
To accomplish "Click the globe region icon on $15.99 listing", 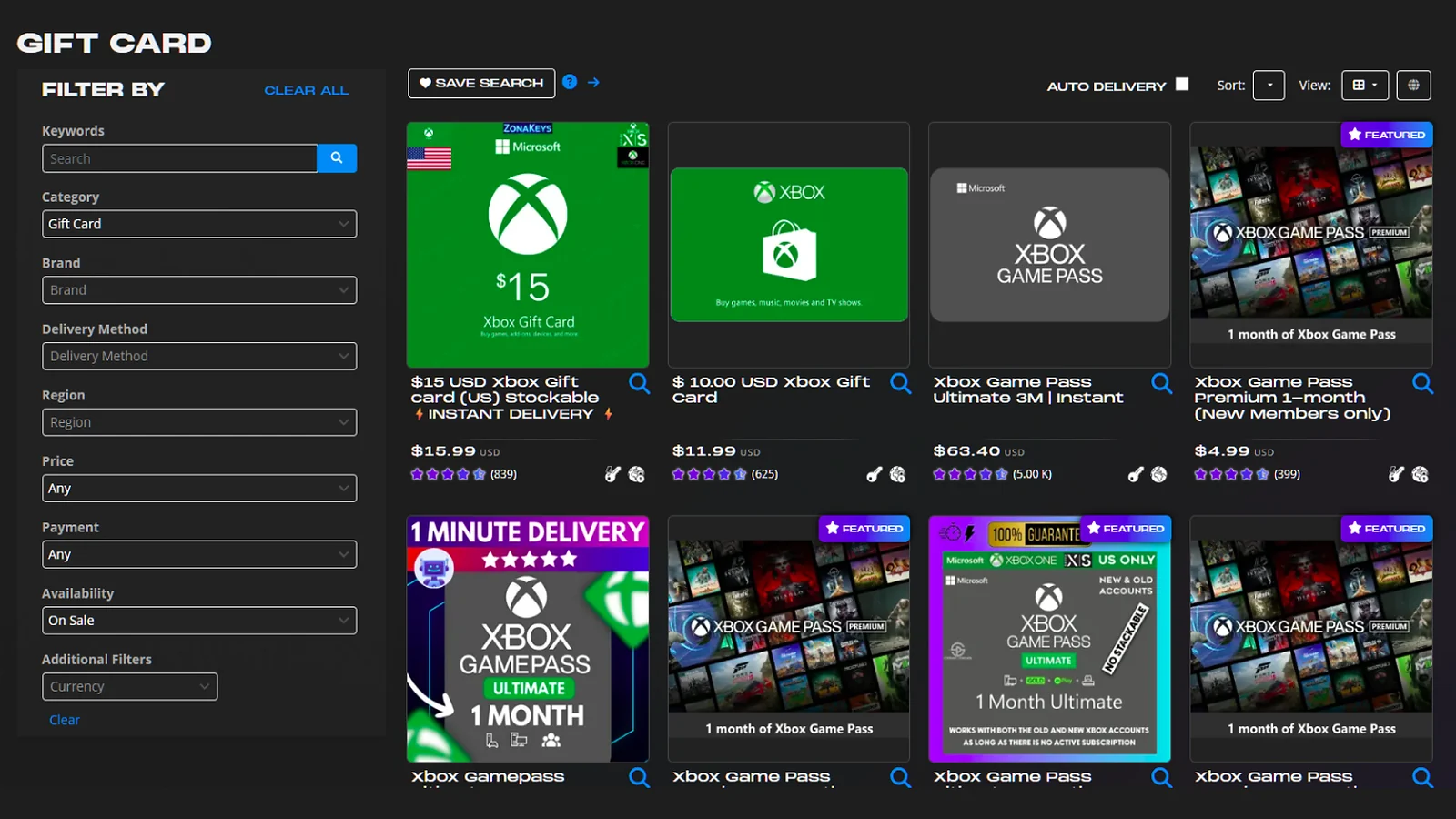I will pyautogui.click(x=637, y=474).
